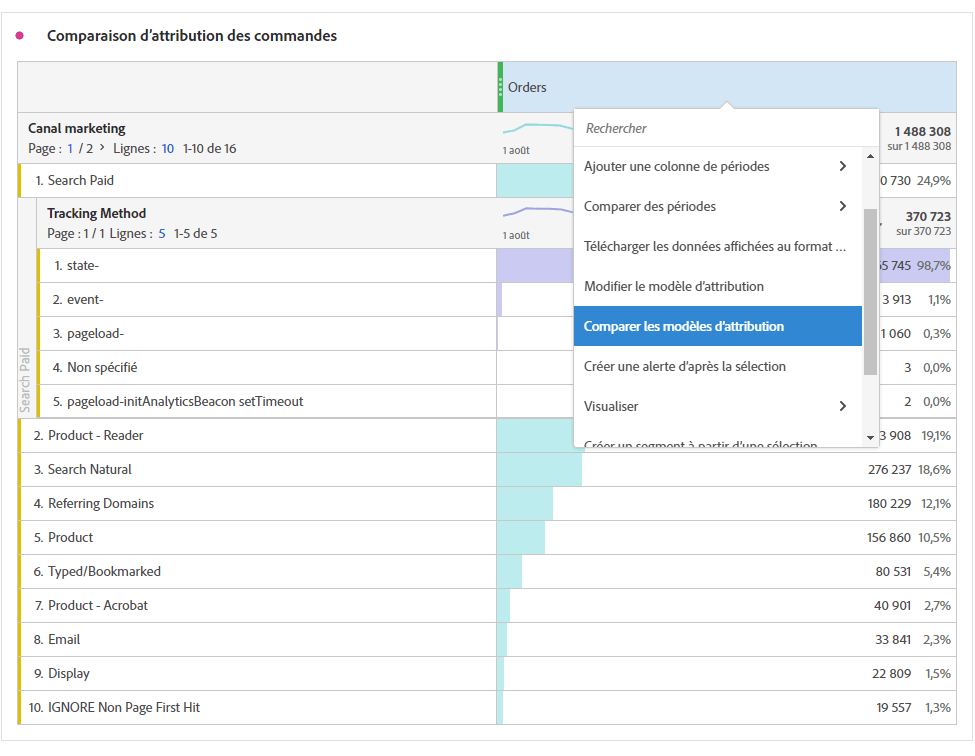This screenshot has height=756, width=975.
Task: Choose "Modifier le modèle d'attribution"
Action: tap(674, 286)
